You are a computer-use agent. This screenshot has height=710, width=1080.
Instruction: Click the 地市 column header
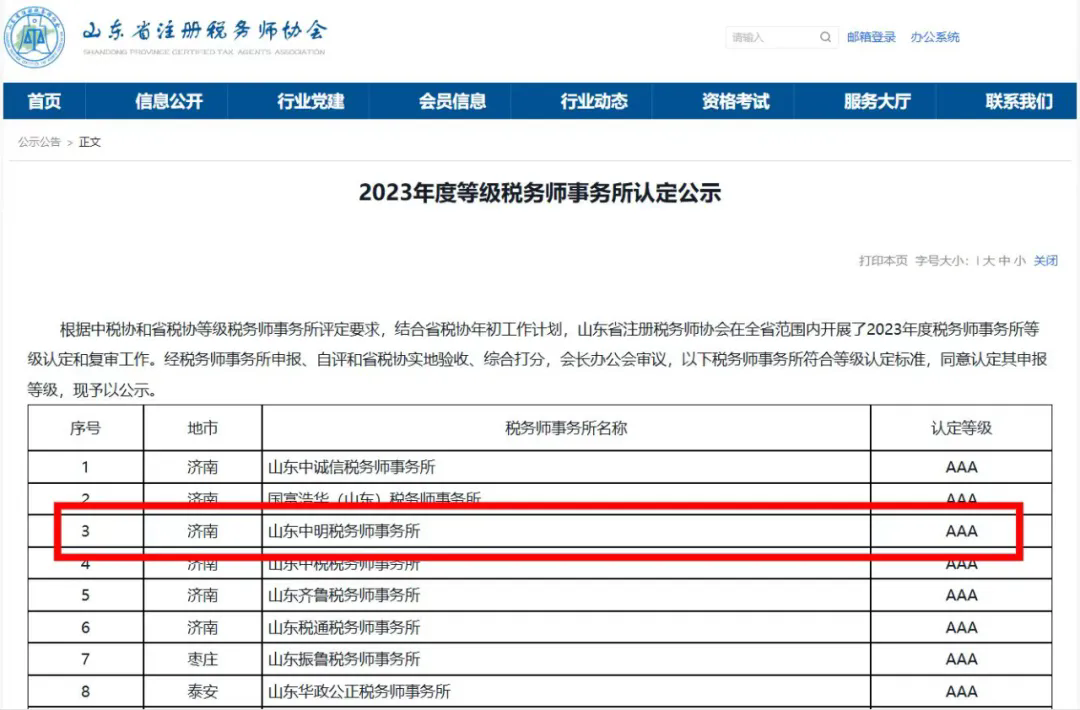click(202, 428)
